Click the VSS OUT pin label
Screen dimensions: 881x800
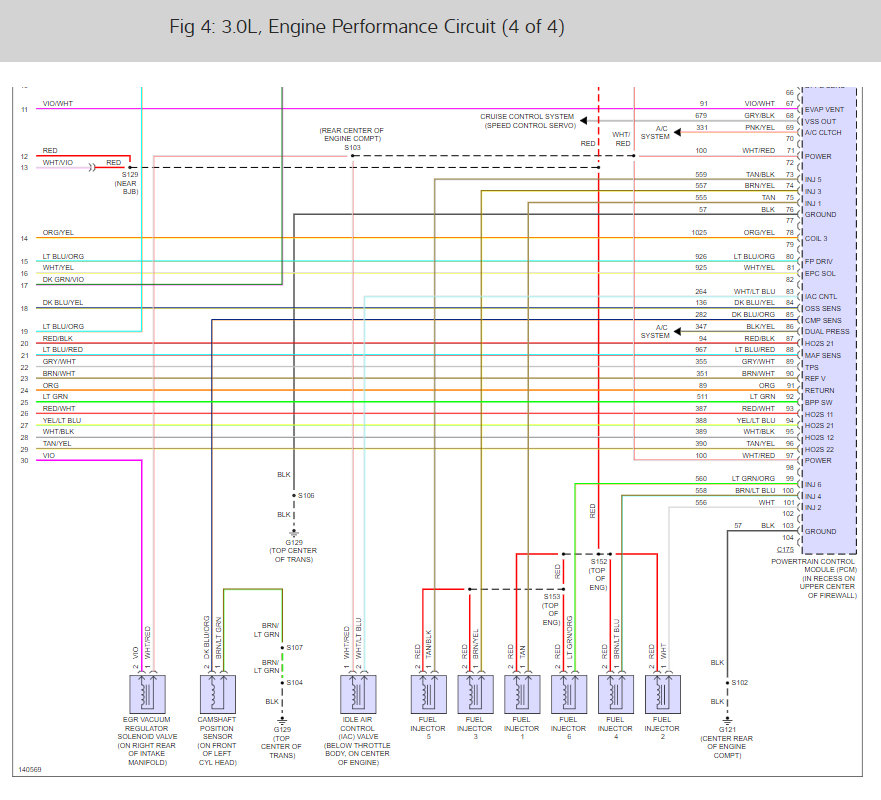click(x=820, y=121)
